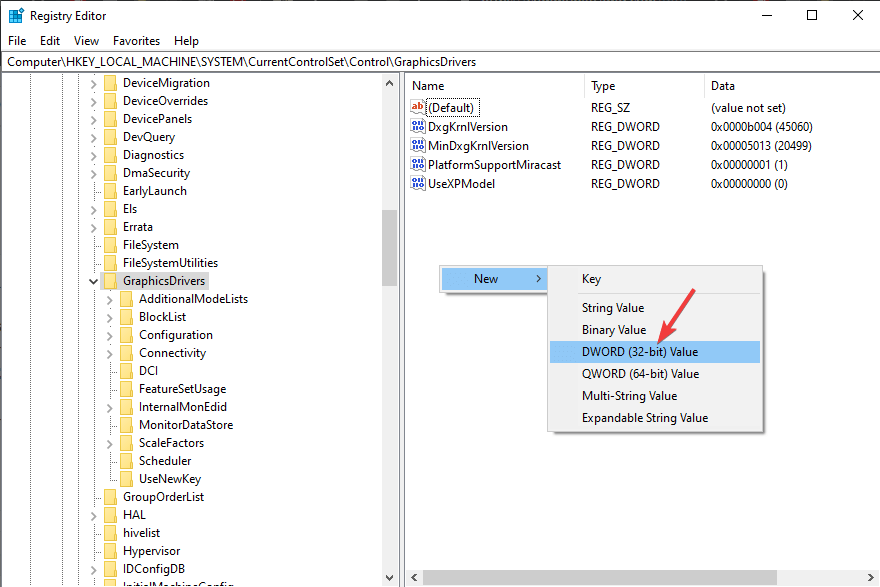Choose Multi-String Value in New submenu
The image size is (880, 587).
[x=654, y=396]
